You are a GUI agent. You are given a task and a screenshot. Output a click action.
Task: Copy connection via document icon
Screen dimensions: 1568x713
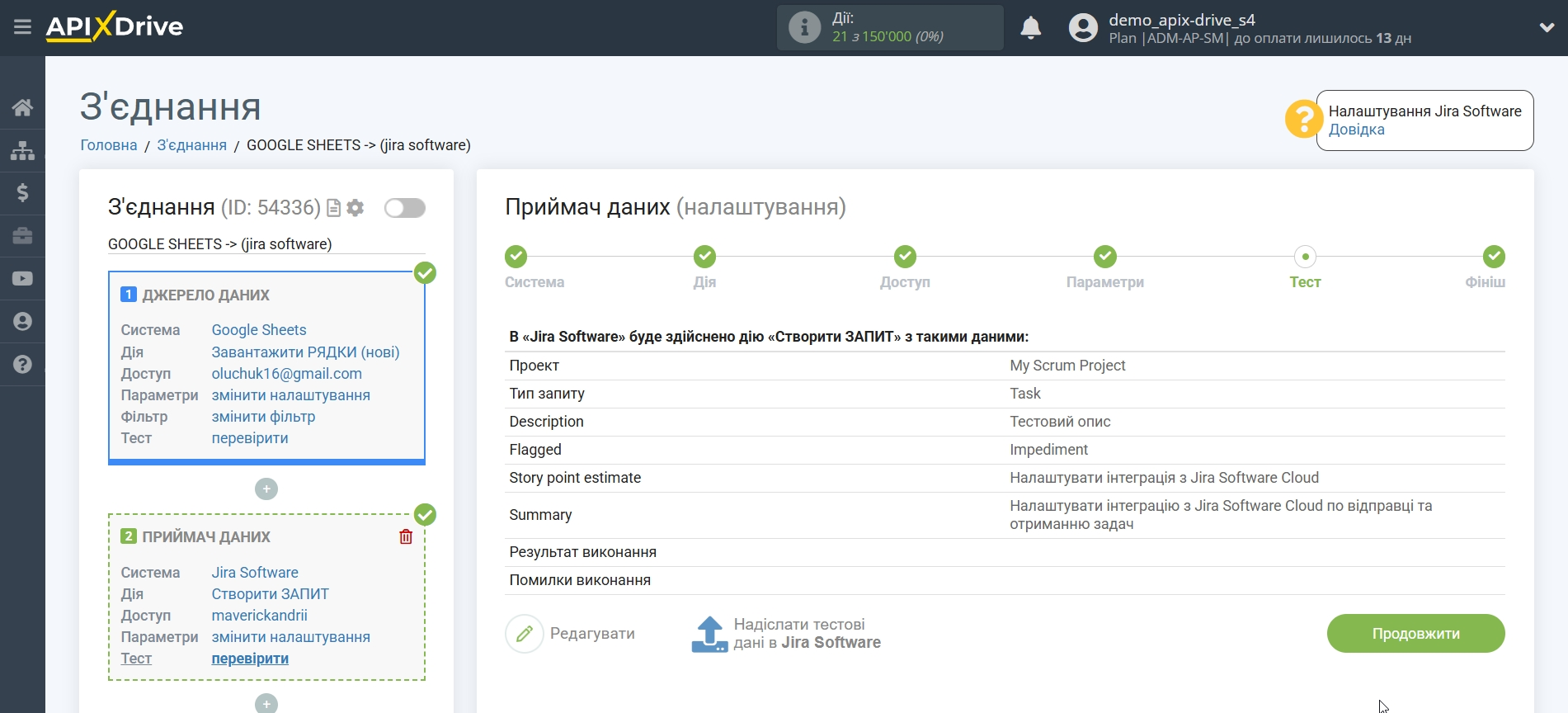[x=333, y=208]
